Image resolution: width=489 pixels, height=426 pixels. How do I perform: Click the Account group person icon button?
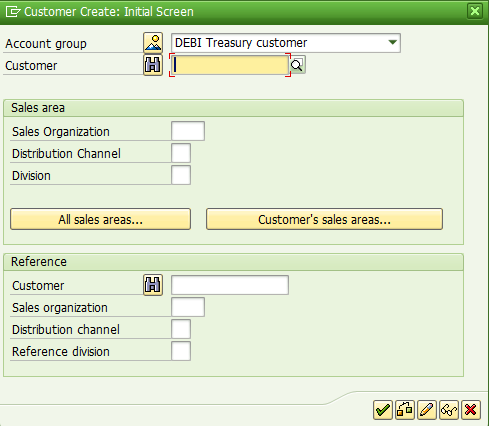(x=153, y=43)
